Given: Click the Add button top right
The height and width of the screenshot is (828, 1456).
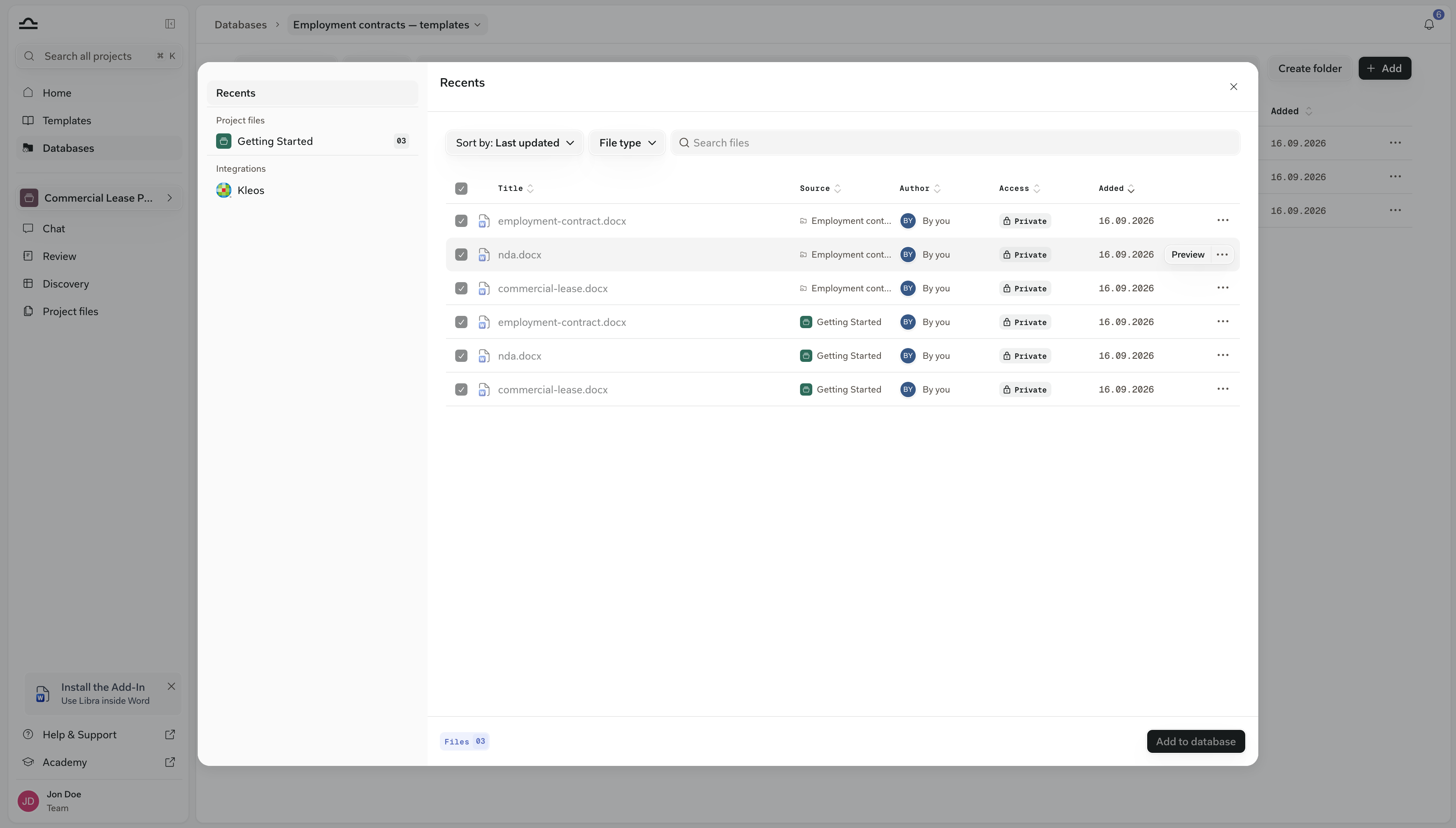Looking at the screenshot, I should point(1384,68).
